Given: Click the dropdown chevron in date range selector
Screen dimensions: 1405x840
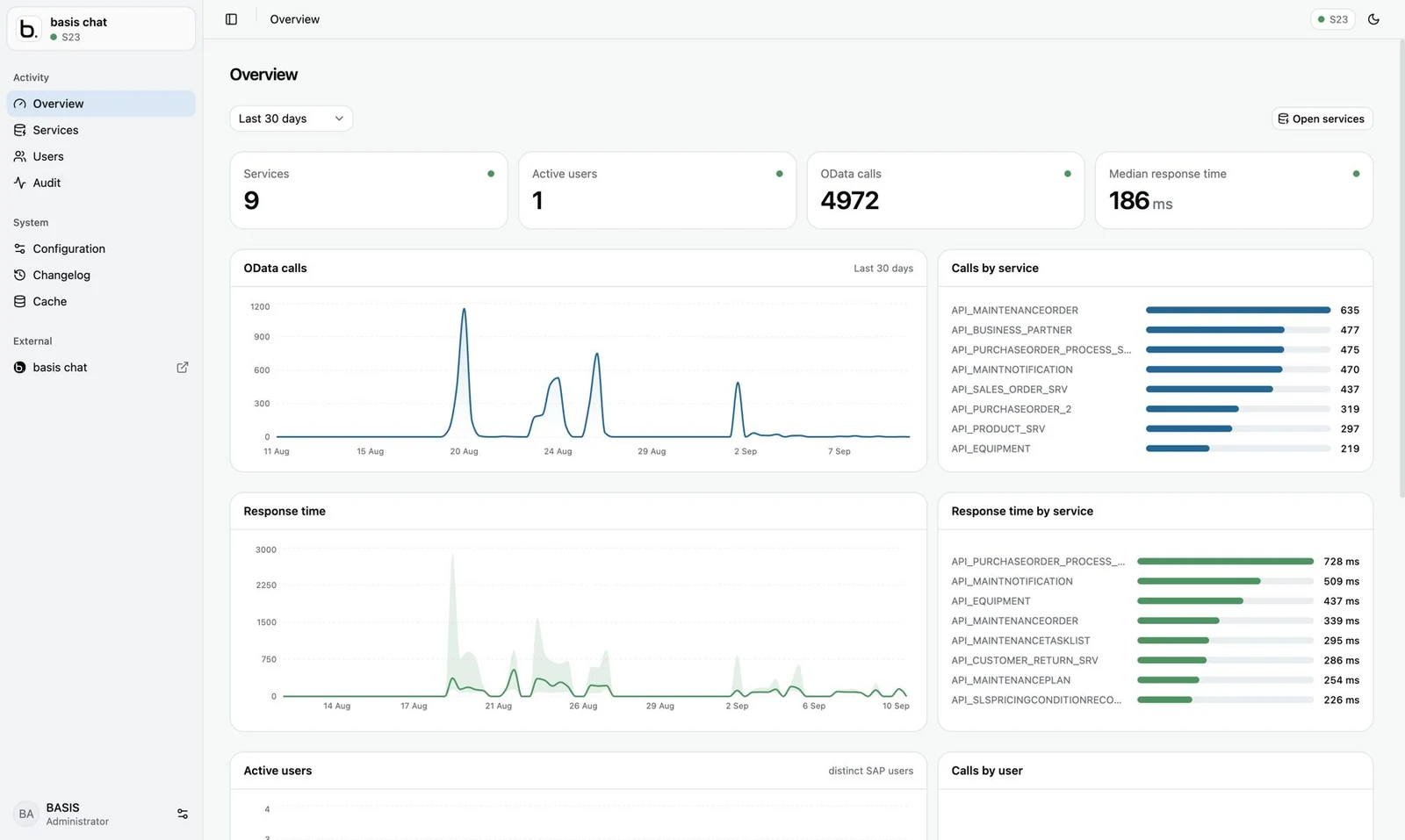Looking at the screenshot, I should point(339,118).
